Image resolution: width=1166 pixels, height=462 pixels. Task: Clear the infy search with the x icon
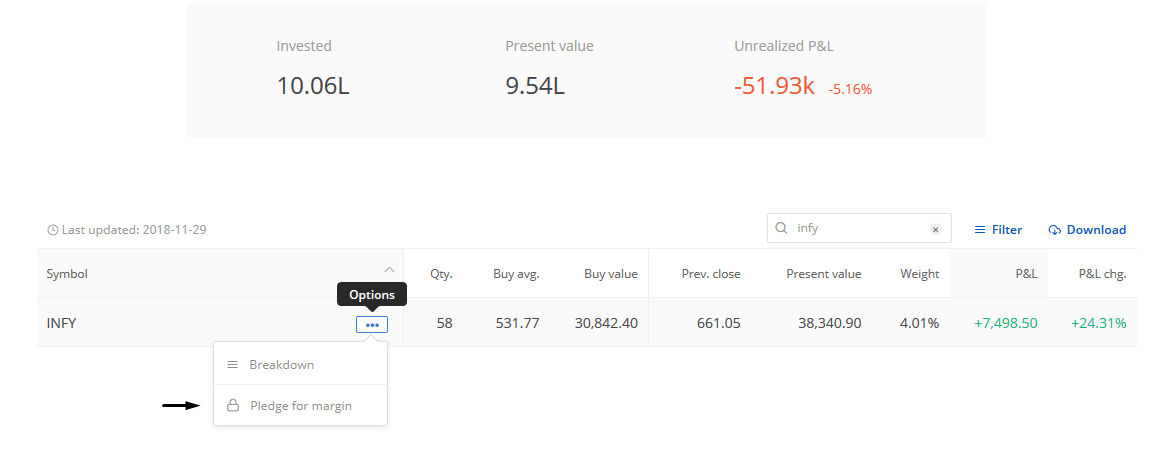click(935, 229)
